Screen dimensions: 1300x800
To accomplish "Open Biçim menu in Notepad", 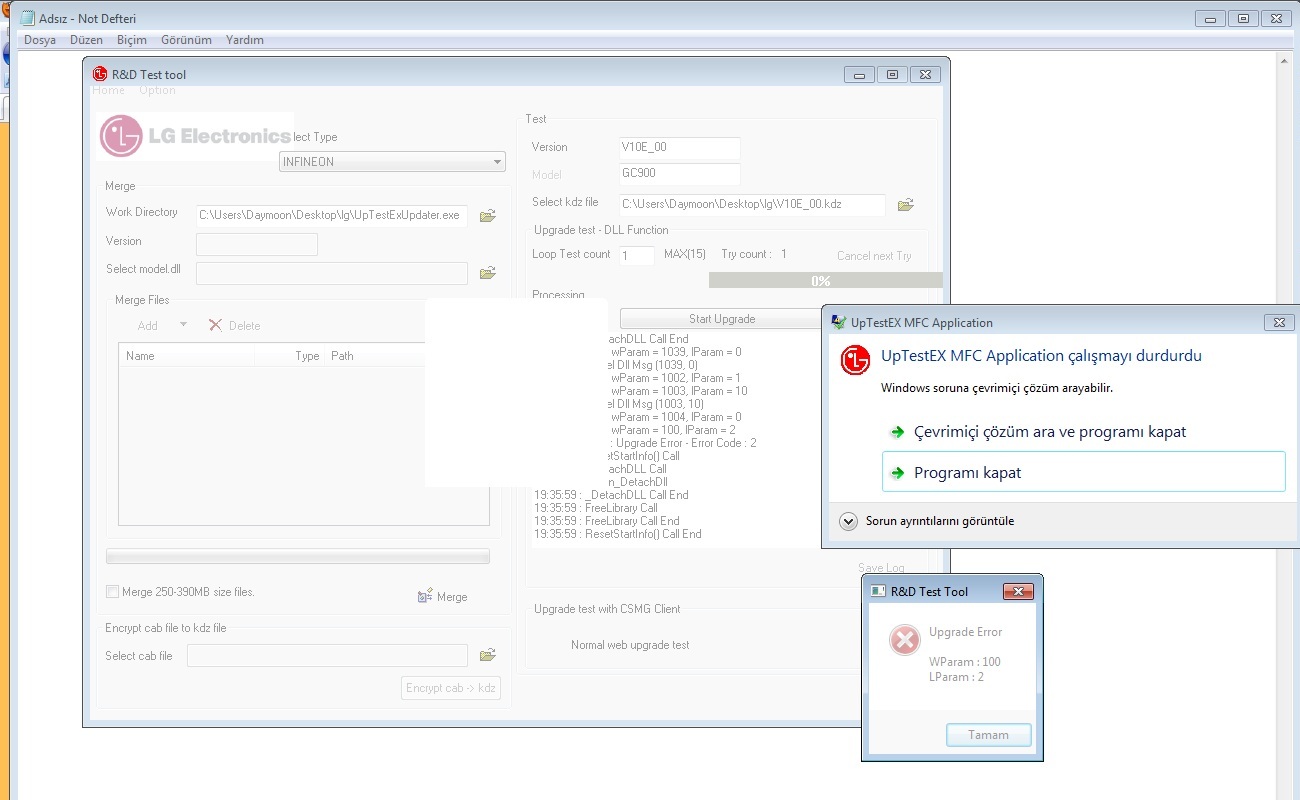I will click(131, 40).
